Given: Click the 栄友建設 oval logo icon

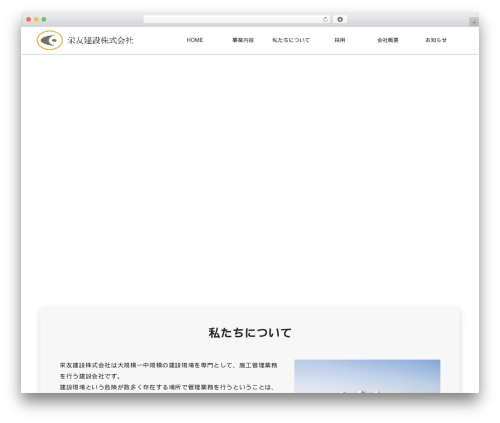Looking at the screenshot, I should 50,40.
